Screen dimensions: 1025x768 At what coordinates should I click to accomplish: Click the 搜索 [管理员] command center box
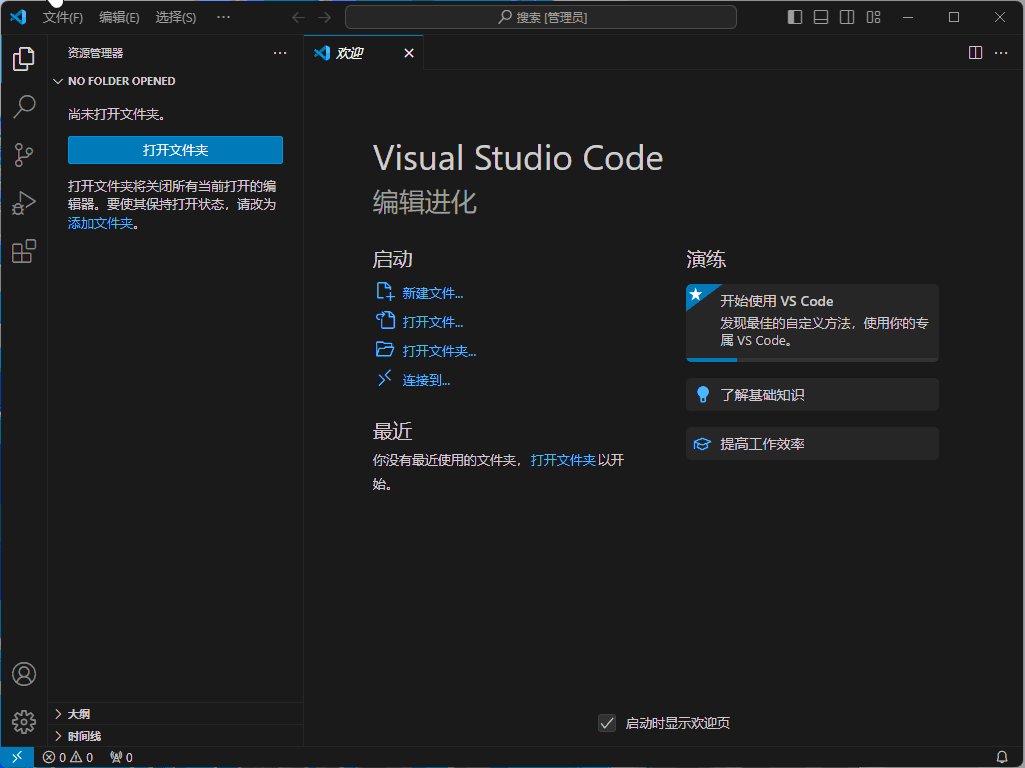click(541, 17)
